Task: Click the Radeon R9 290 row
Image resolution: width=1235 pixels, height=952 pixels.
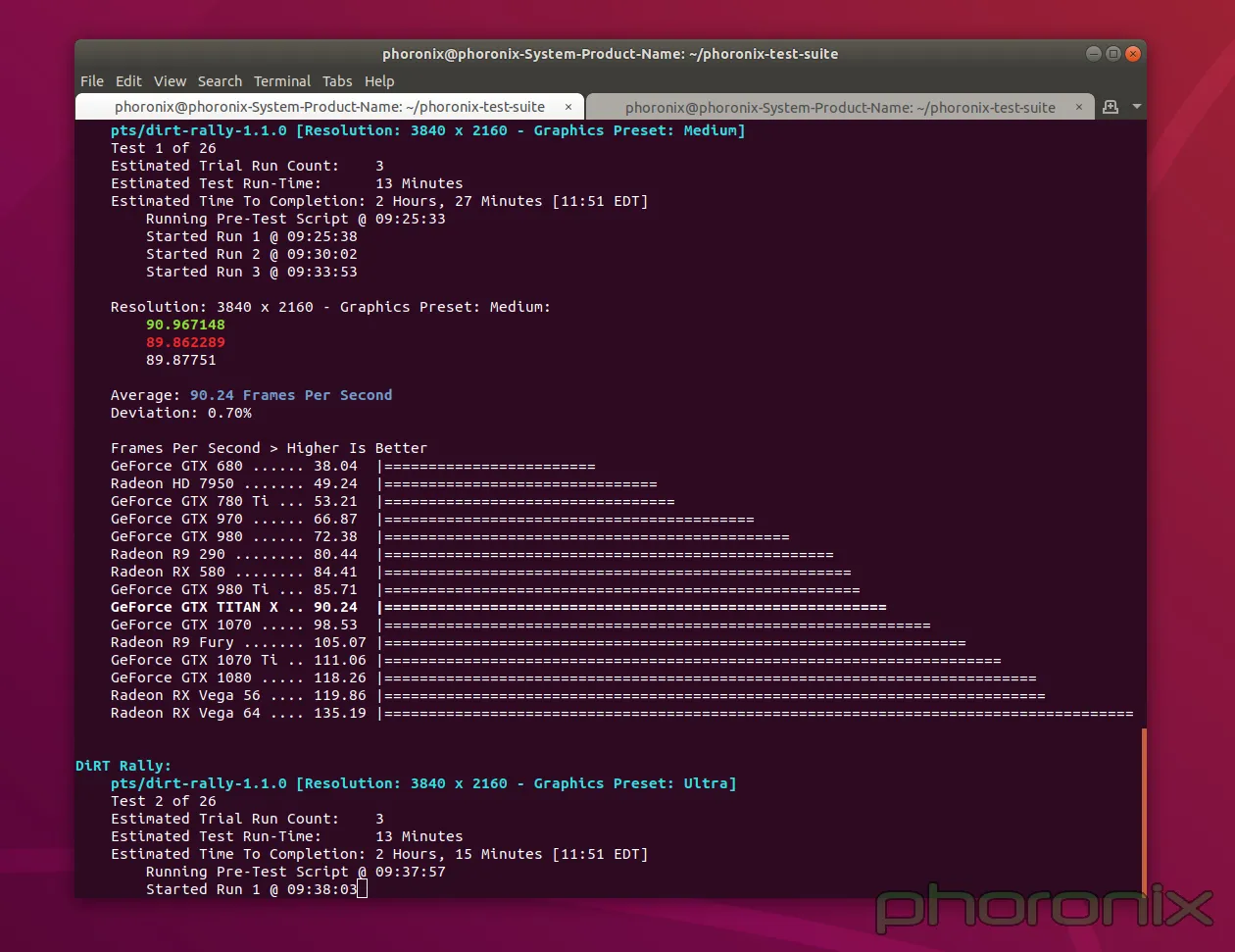Action: (x=471, y=554)
